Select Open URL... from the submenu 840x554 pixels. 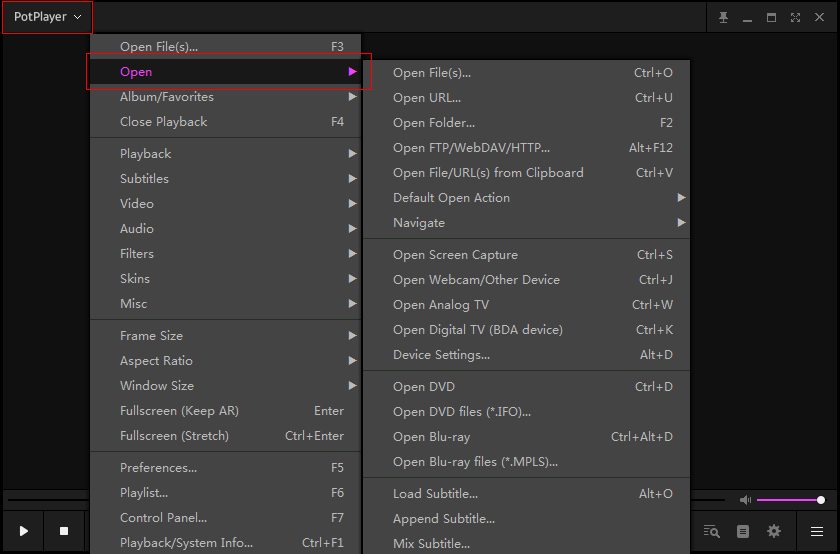pos(427,98)
